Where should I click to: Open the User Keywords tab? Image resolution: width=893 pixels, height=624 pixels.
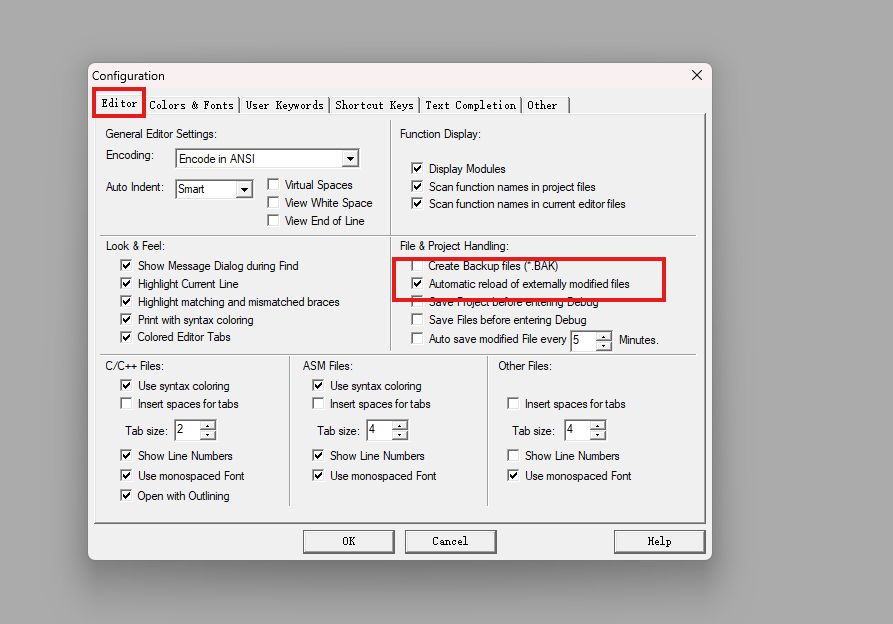pyautogui.click(x=284, y=105)
